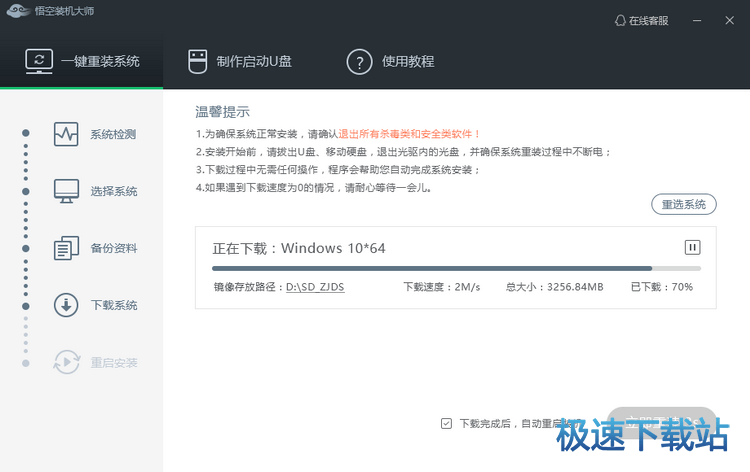The image size is (750, 472).
Task: Click the 悟空装机大师 cloud logo
Action: (x=18, y=11)
